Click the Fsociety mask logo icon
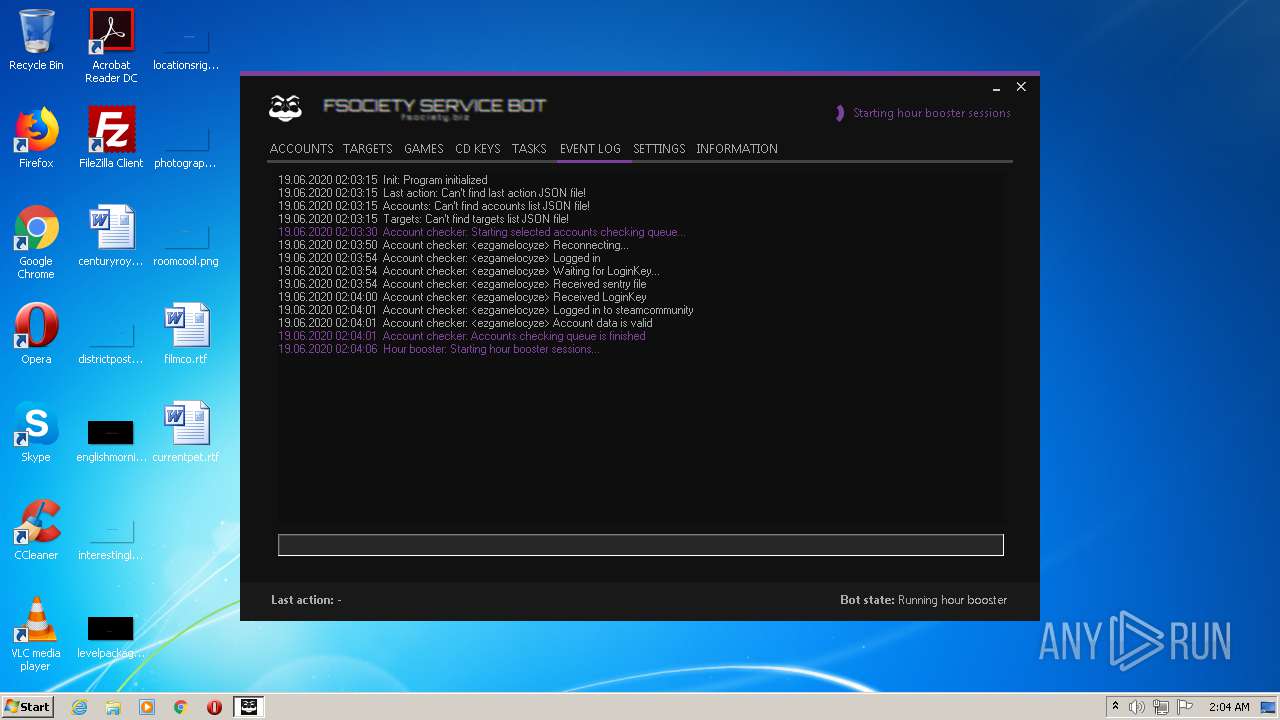Image resolution: width=1280 pixels, height=720 pixels. point(286,108)
